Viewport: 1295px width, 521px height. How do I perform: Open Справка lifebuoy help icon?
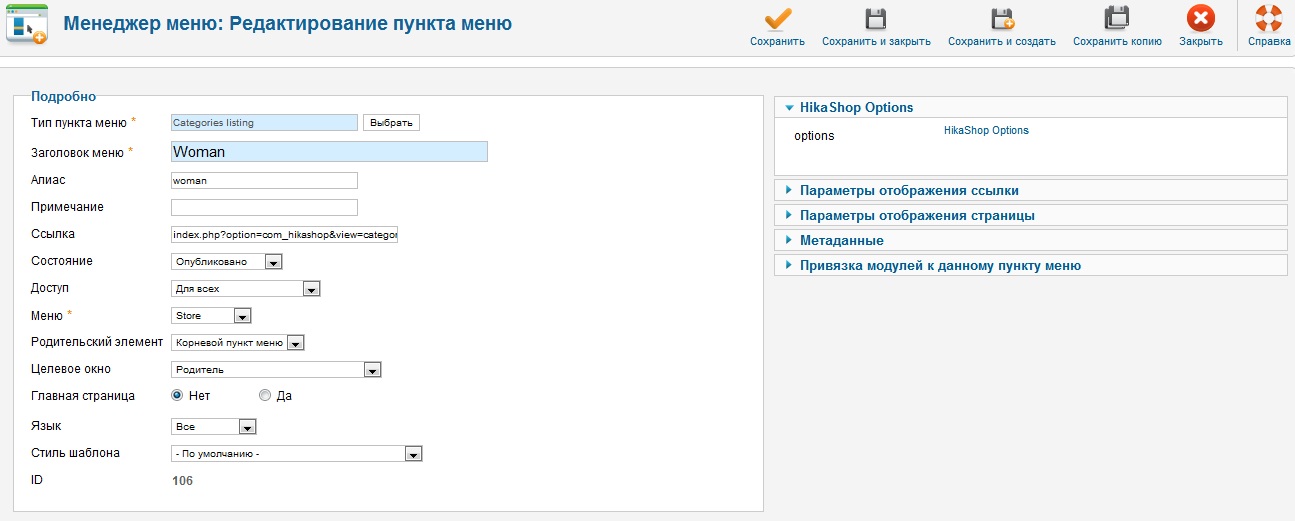point(1268,20)
